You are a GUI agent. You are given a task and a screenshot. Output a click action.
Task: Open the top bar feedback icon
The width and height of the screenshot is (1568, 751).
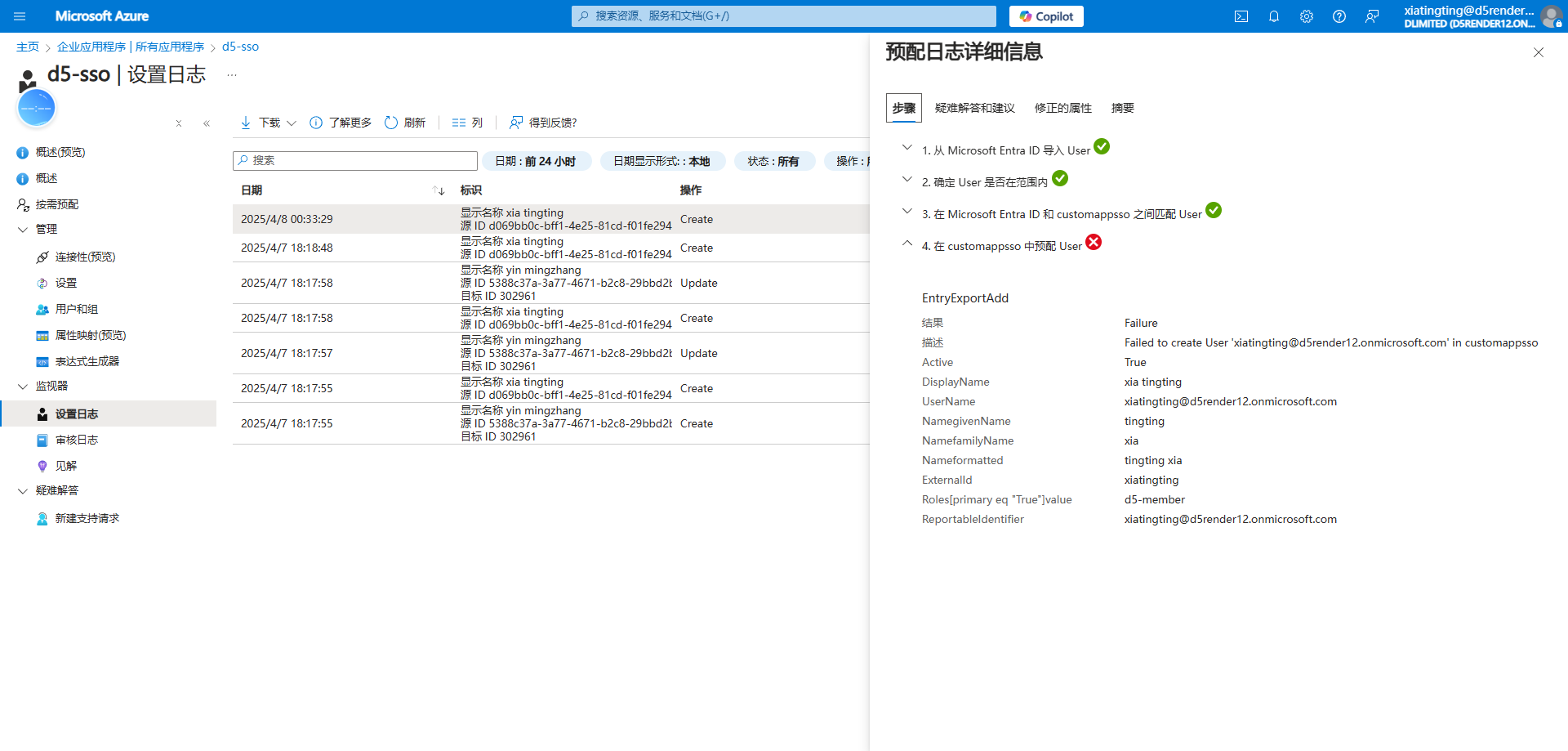click(x=1372, y=16)
